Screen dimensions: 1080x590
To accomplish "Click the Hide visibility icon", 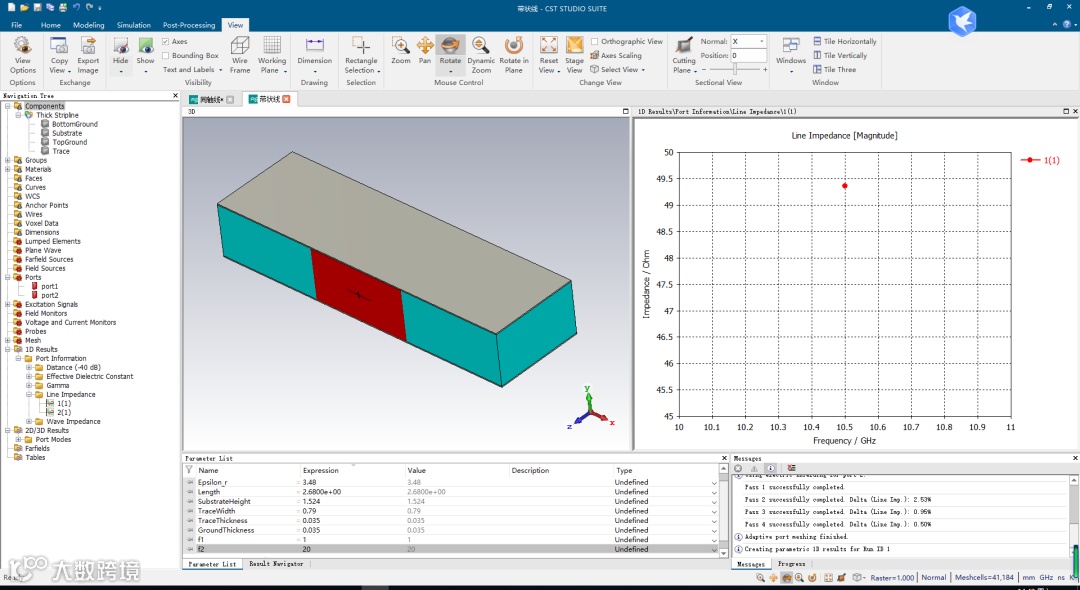I will point(121,46).
